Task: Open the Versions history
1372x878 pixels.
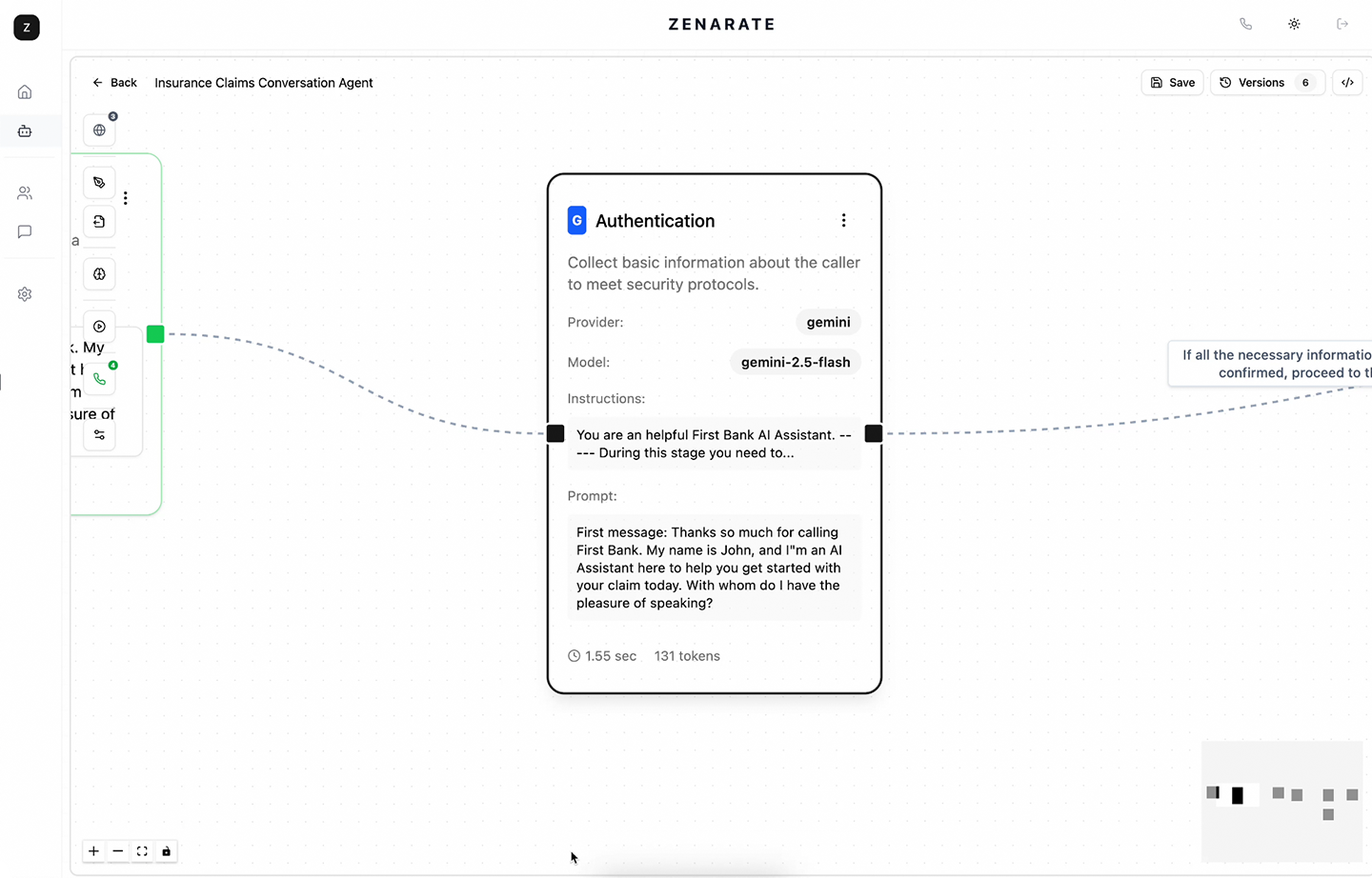Action: (1267, 83)
